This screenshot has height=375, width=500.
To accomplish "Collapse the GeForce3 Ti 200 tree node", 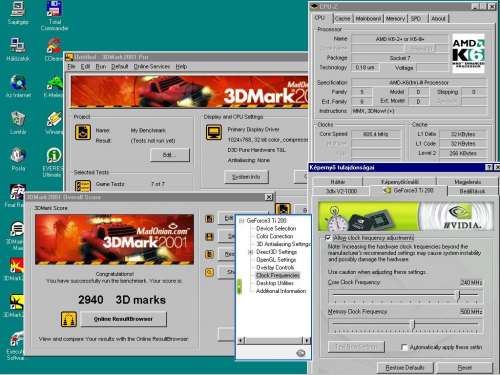I will [x=242, y=221].
